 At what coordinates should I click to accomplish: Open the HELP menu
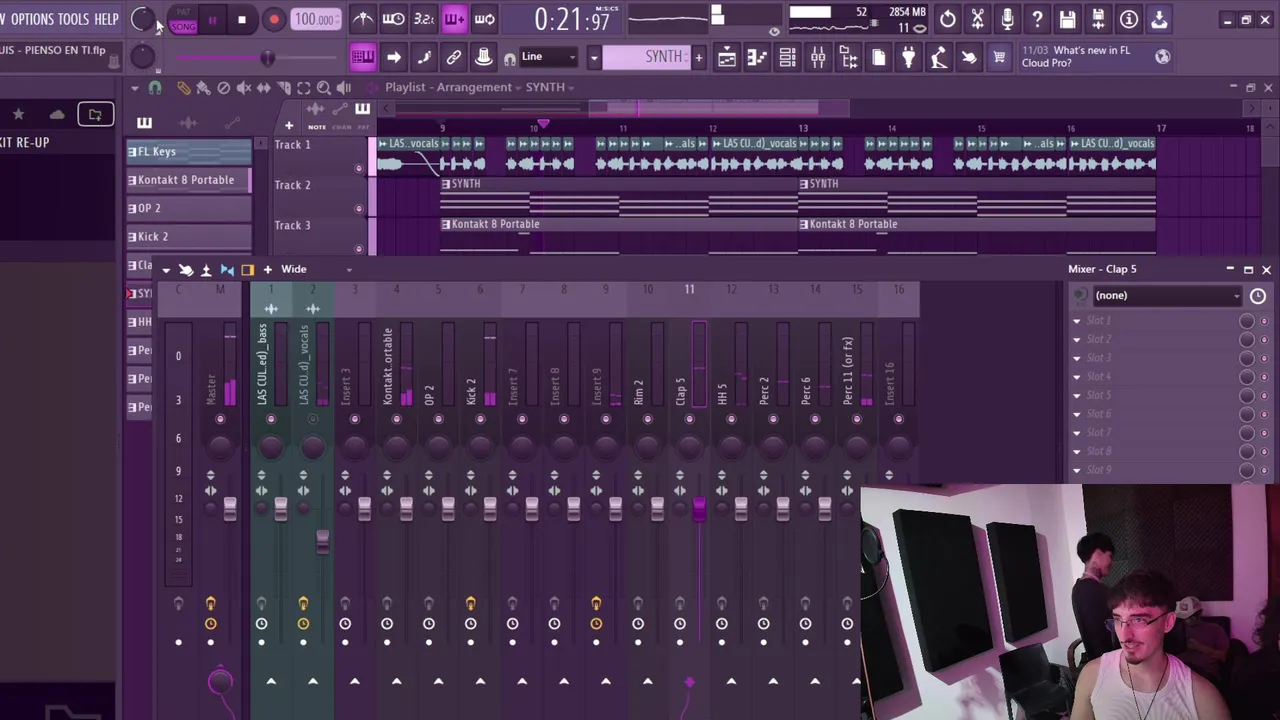[x=106, y=19]
